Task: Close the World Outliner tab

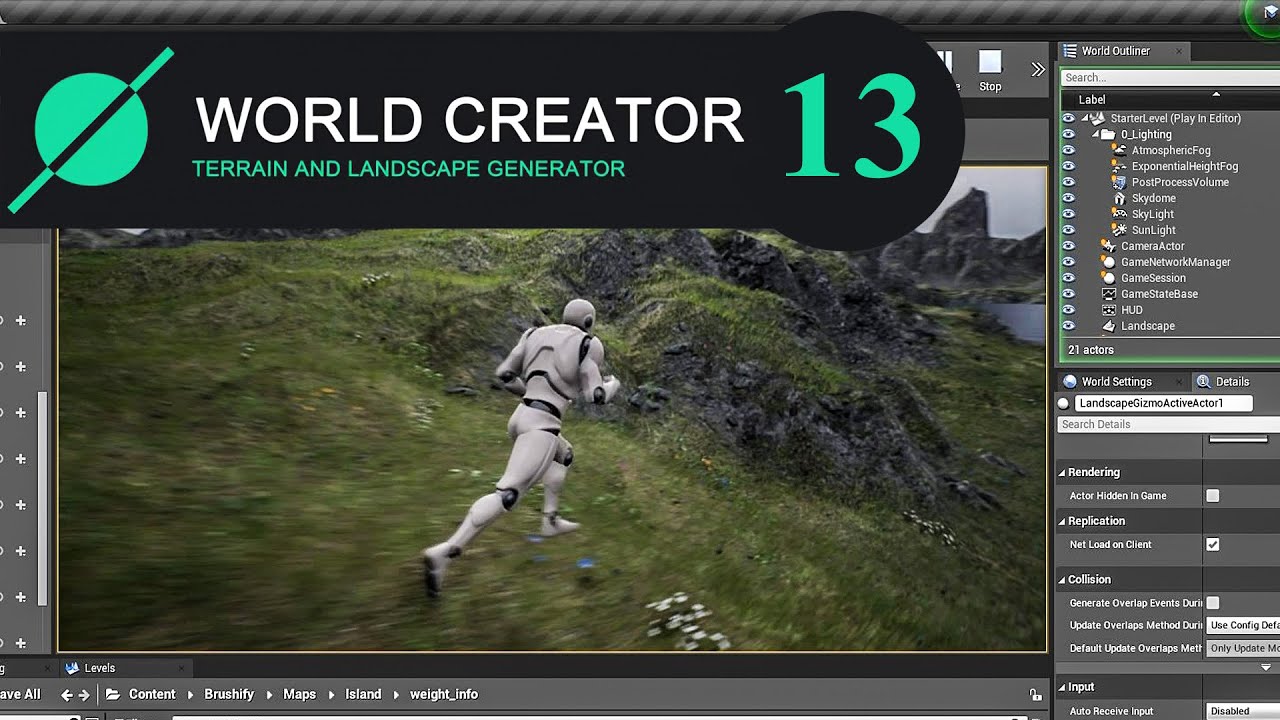Action: 1179,51
